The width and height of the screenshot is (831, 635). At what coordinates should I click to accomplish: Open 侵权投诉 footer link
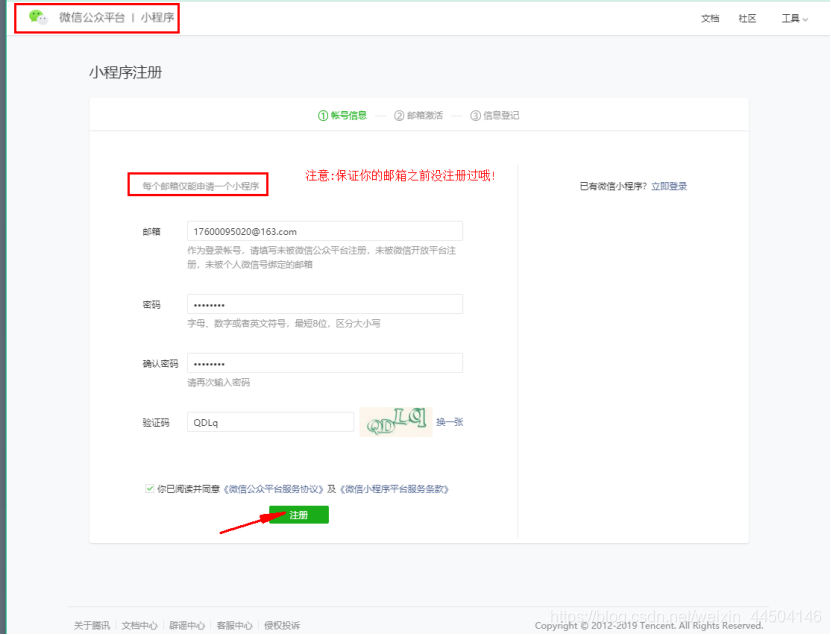click(282, 625)
